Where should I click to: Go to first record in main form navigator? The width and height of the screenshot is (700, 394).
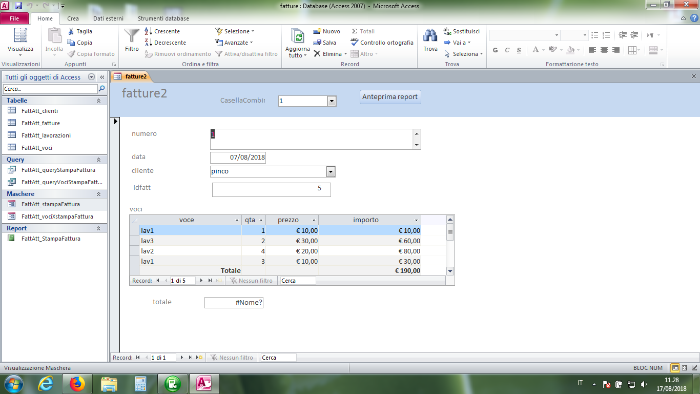click(x=138, y=357)
